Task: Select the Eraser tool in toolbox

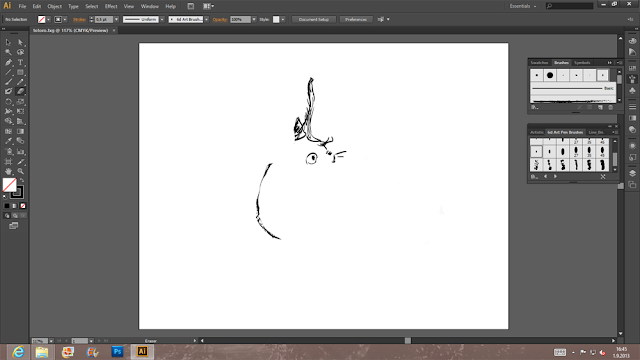Action: pos(20,91)
